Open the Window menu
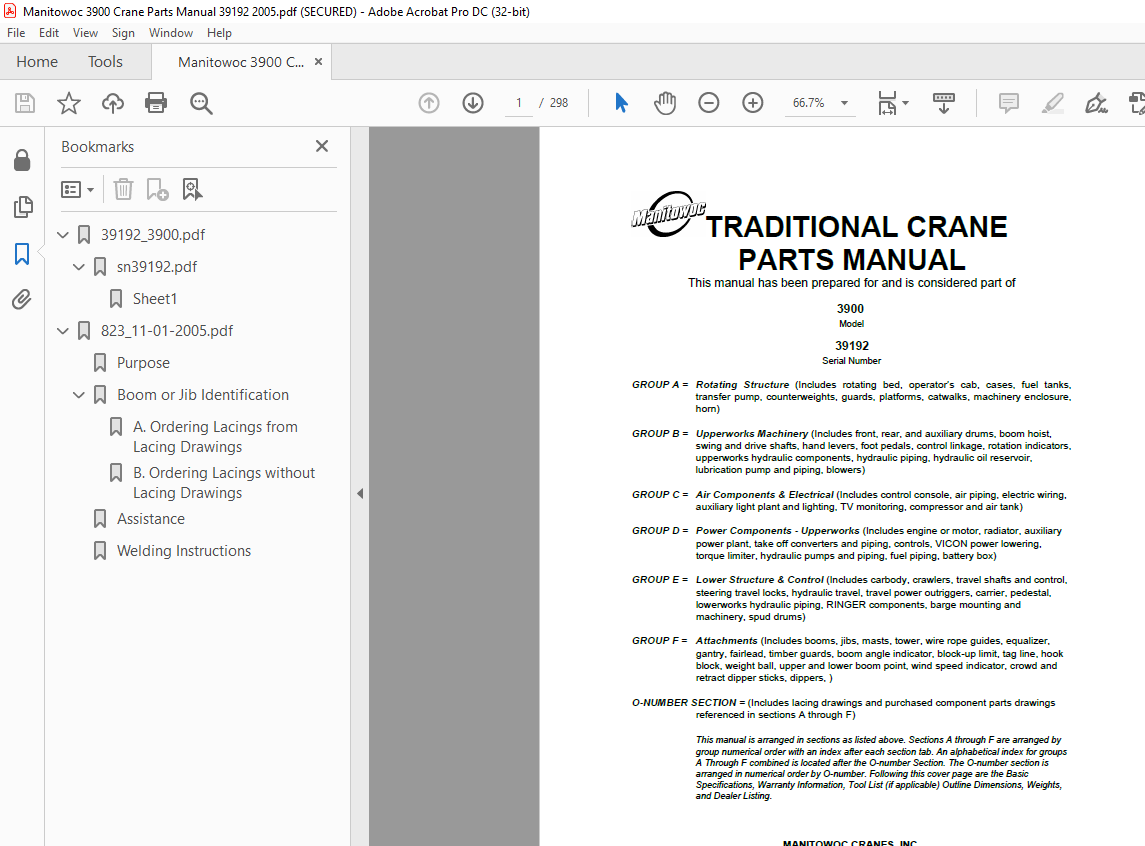 [x=171, y=33]
